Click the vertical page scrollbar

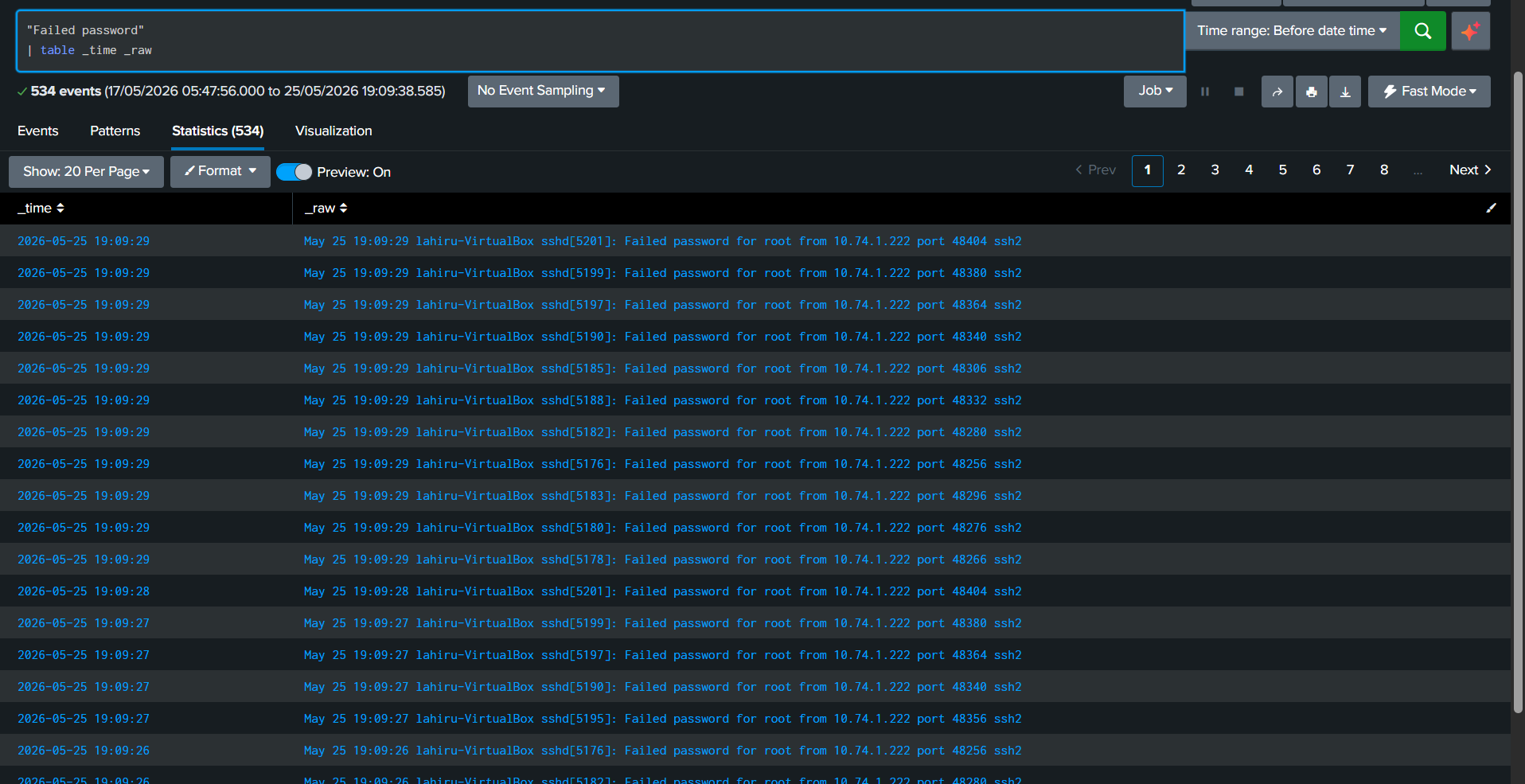coord(1517,392)
